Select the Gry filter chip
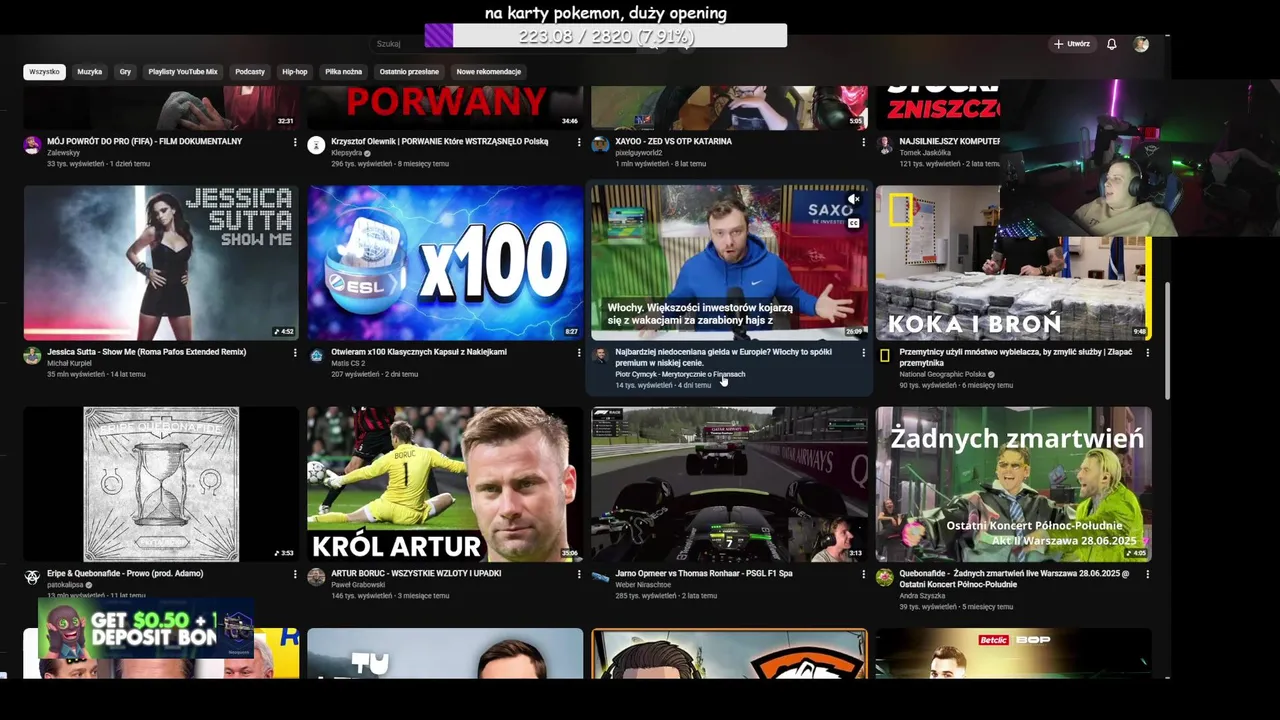1280x720 pixels. coord(125,72)
